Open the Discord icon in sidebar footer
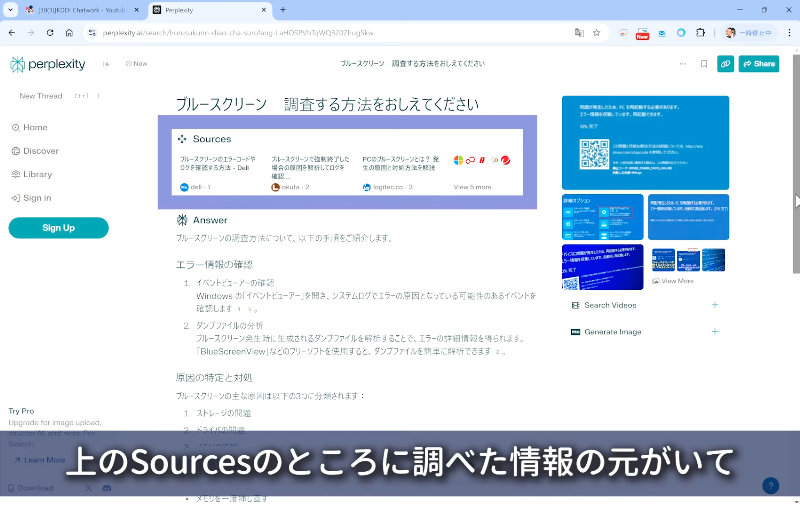Viewport: 800px width, 506px height. (x=107, y=488)
